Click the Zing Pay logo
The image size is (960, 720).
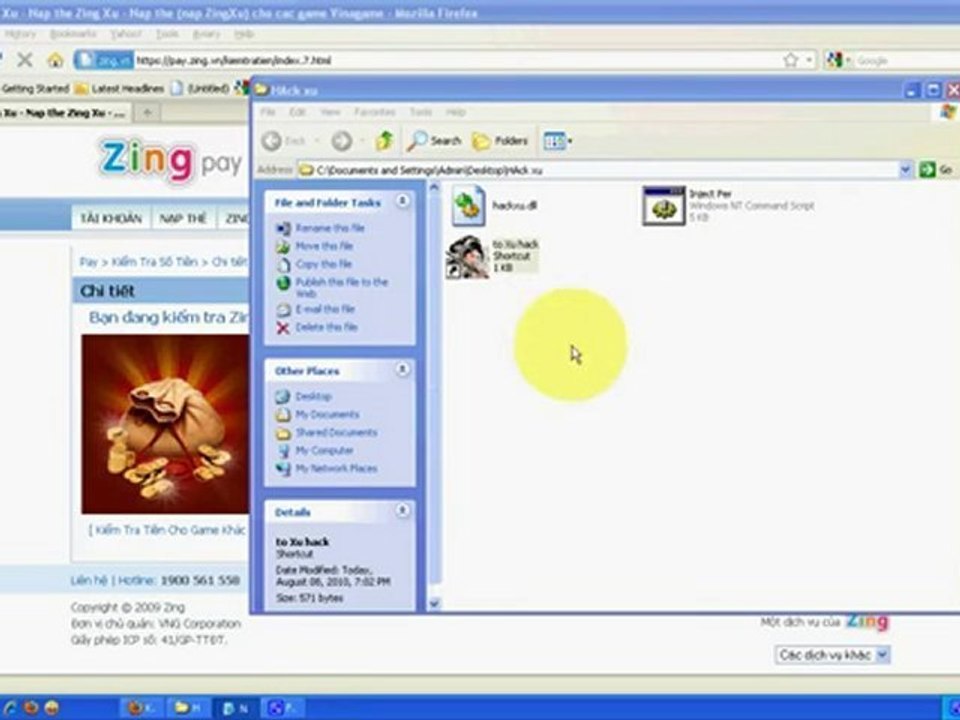tap(171, 160)
